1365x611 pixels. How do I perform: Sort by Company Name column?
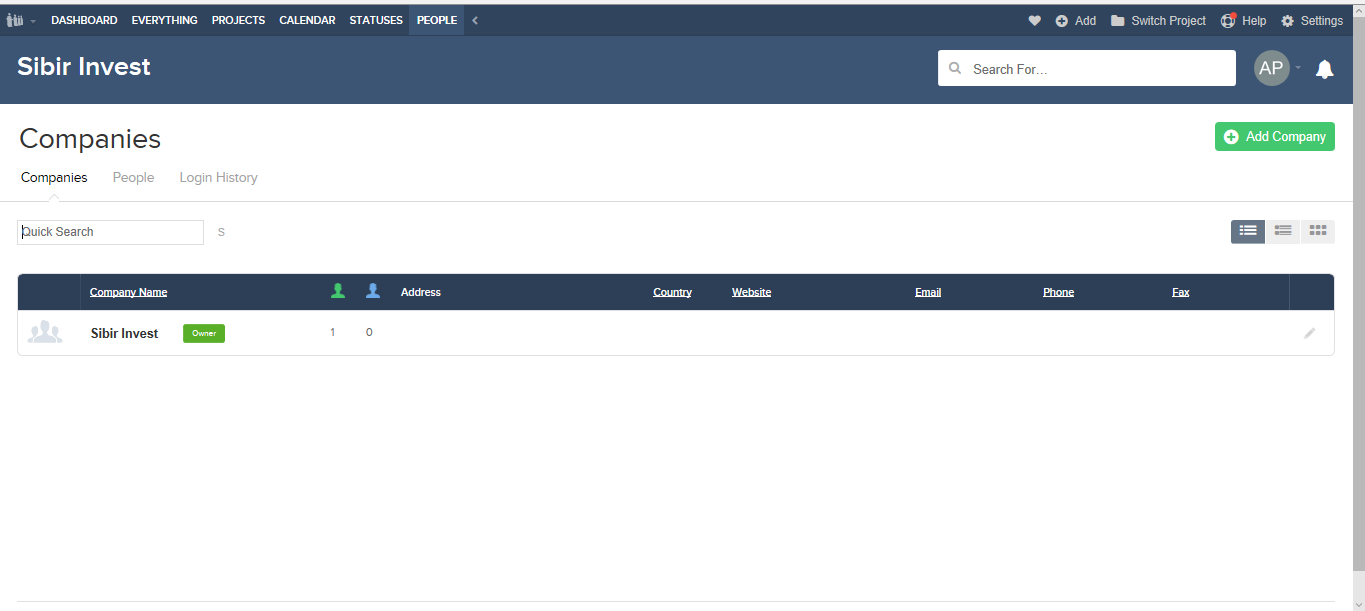click(129, 292)
